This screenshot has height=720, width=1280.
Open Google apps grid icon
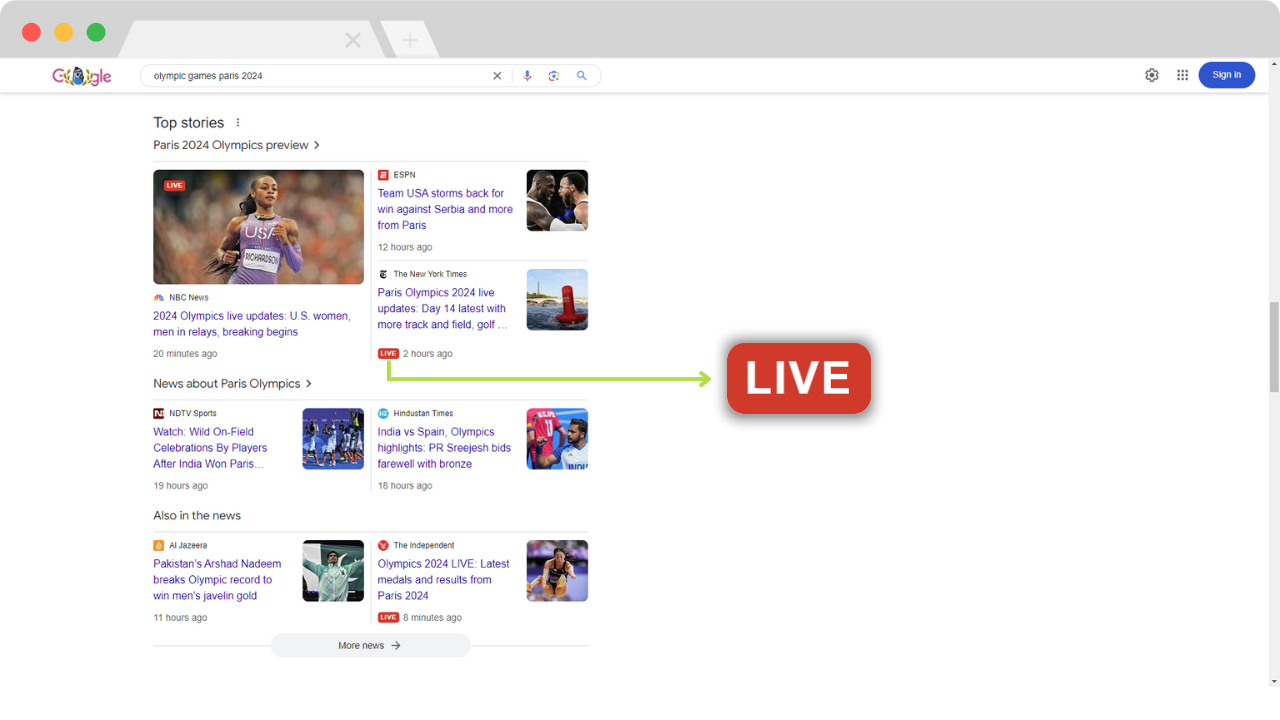pos(1182,75)
